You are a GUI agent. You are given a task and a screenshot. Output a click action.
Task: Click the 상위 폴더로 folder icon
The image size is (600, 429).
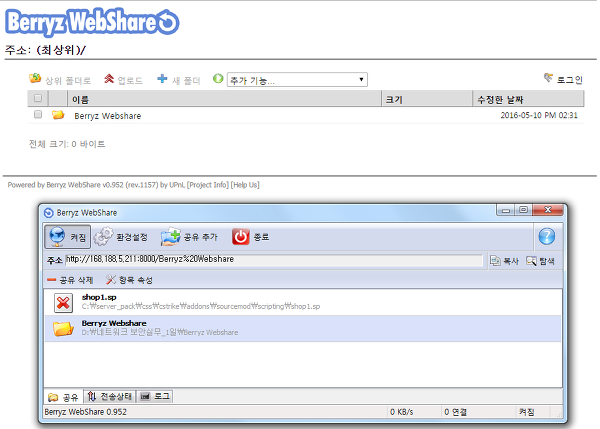tap(35, 78)
